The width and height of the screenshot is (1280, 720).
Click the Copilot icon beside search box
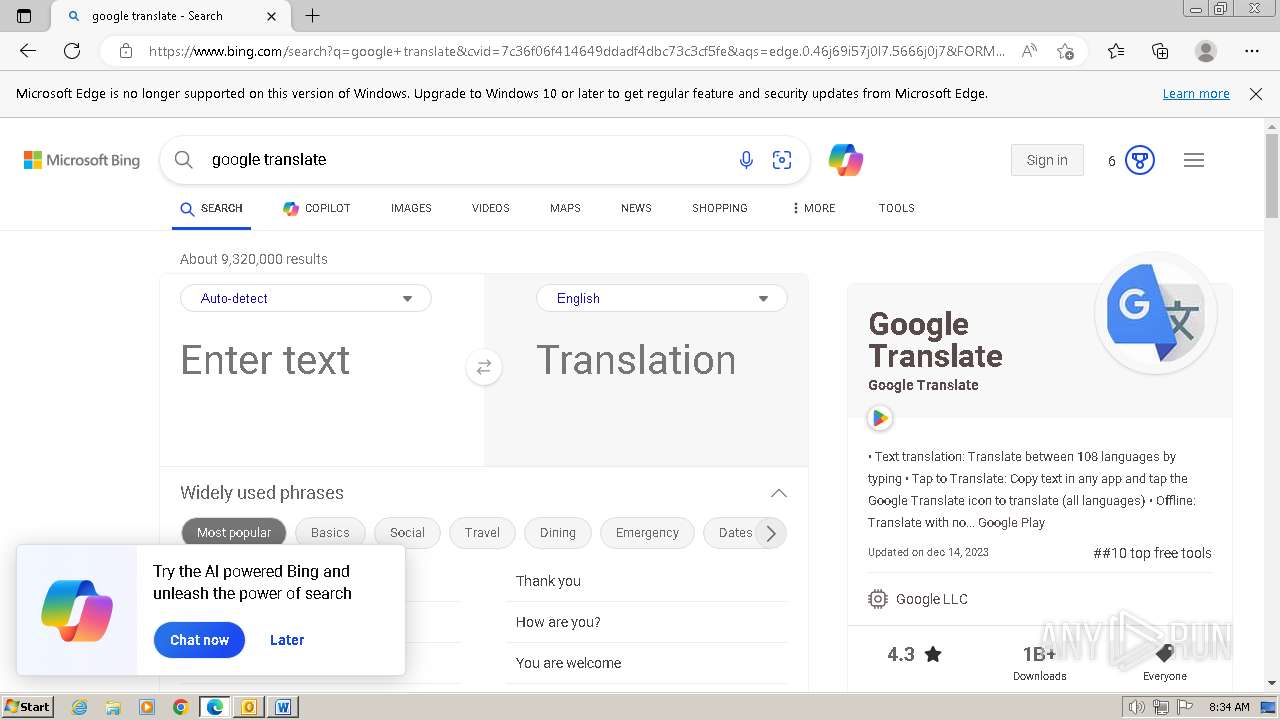pyautogui.click(x=846, y=160)
